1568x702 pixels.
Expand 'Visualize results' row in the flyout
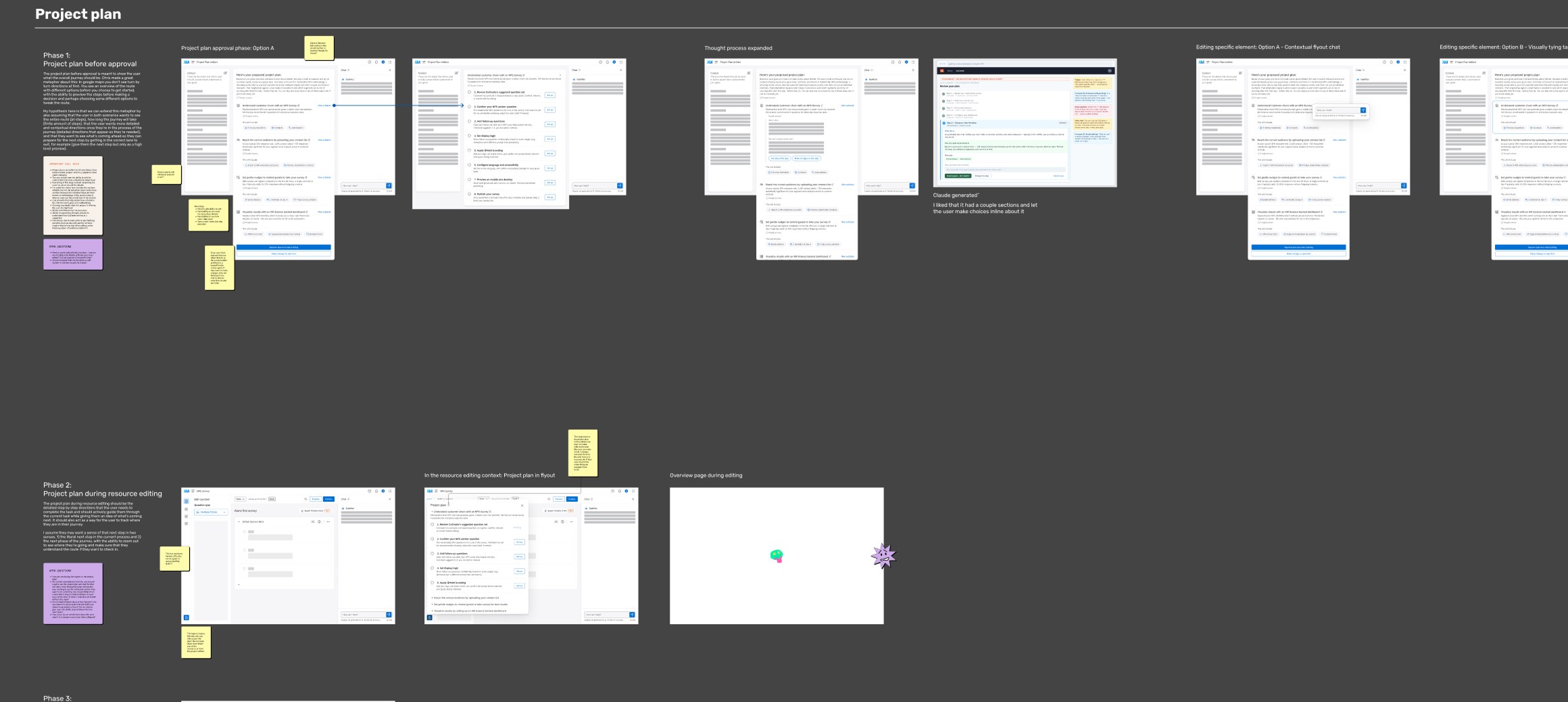468,611
